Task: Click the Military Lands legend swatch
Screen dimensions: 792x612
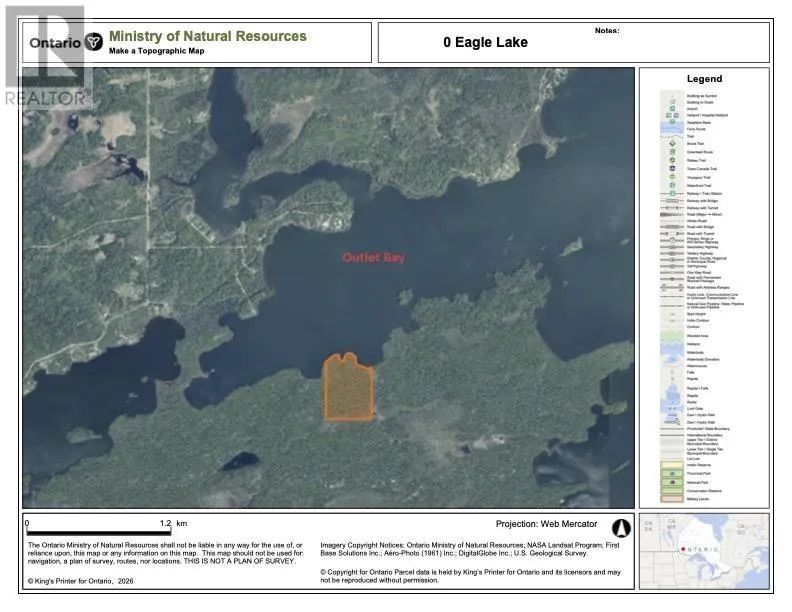Action: point(672,499)
